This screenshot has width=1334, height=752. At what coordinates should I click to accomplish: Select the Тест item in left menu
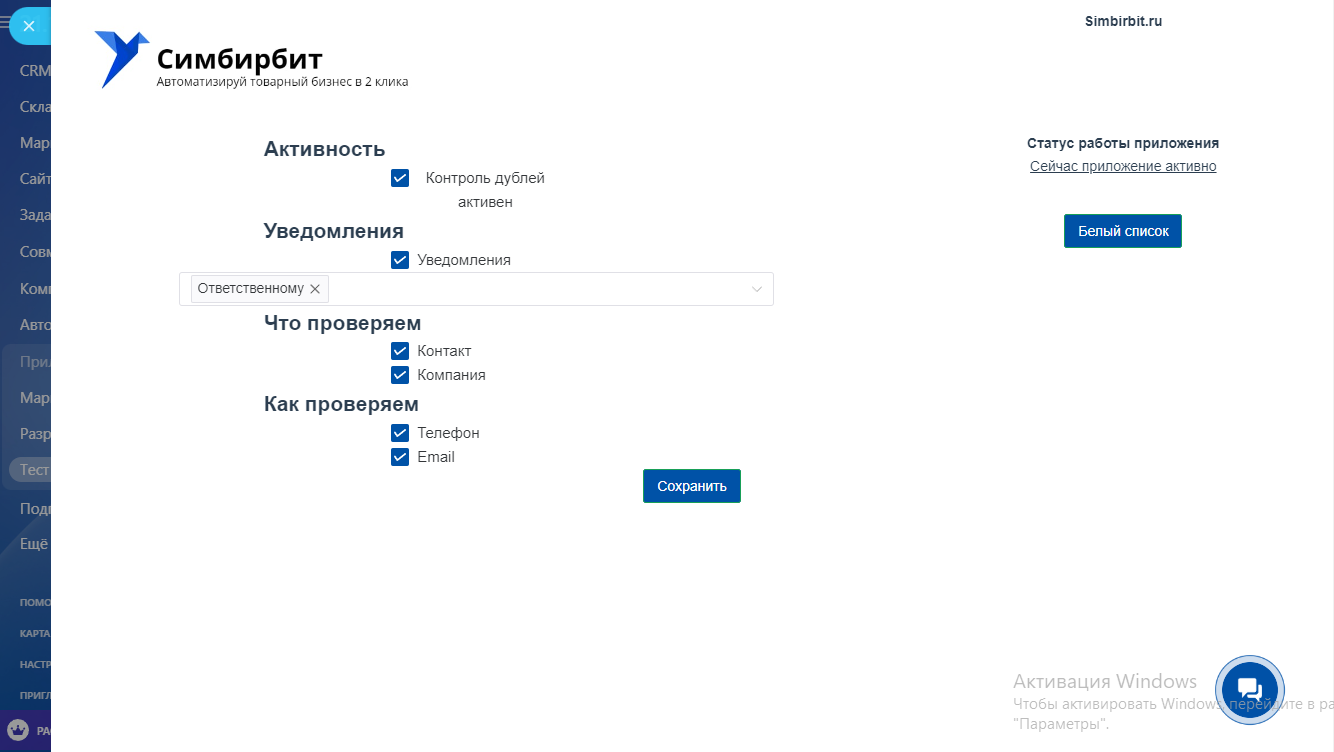point(34,469)
